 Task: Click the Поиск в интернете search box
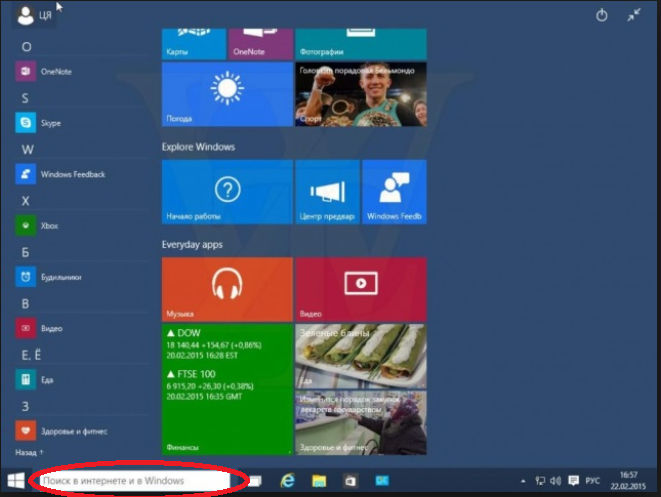130,481
